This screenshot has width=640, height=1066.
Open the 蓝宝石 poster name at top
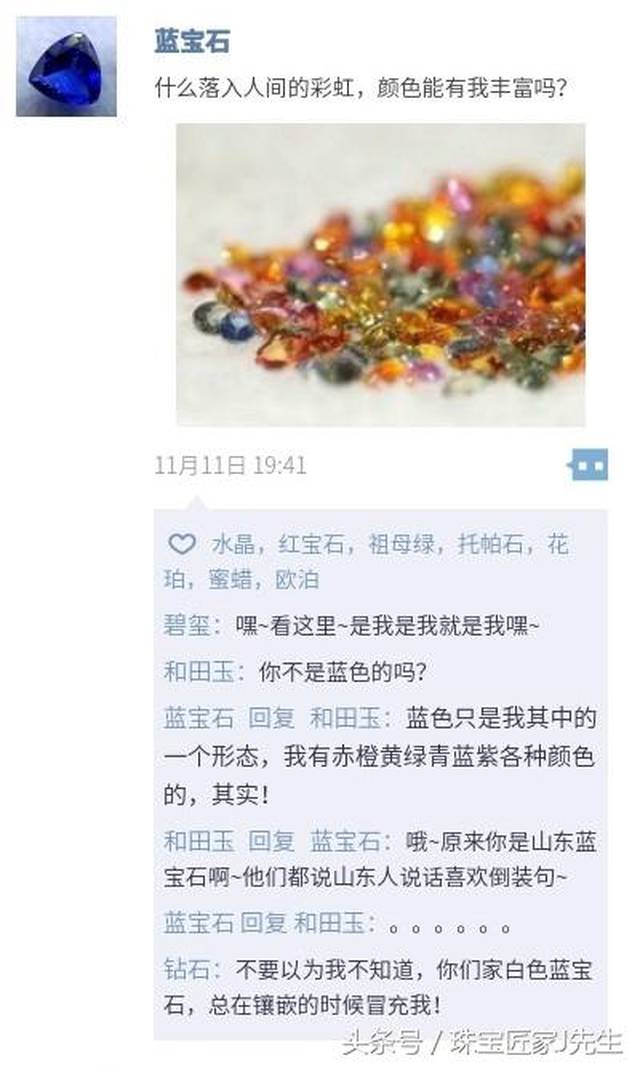[192, 42]
